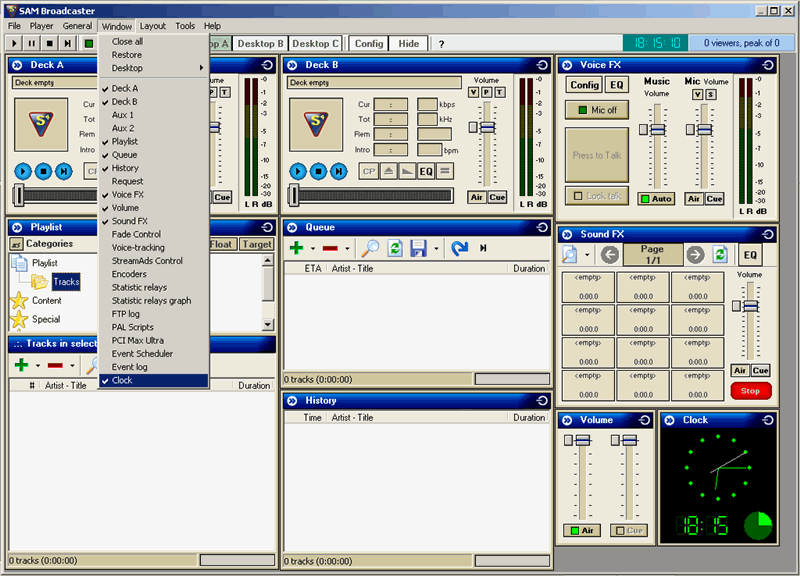Remove track with Queue red minus icon
The height and width of the screenshot is (576, 800).
point(330,248)
